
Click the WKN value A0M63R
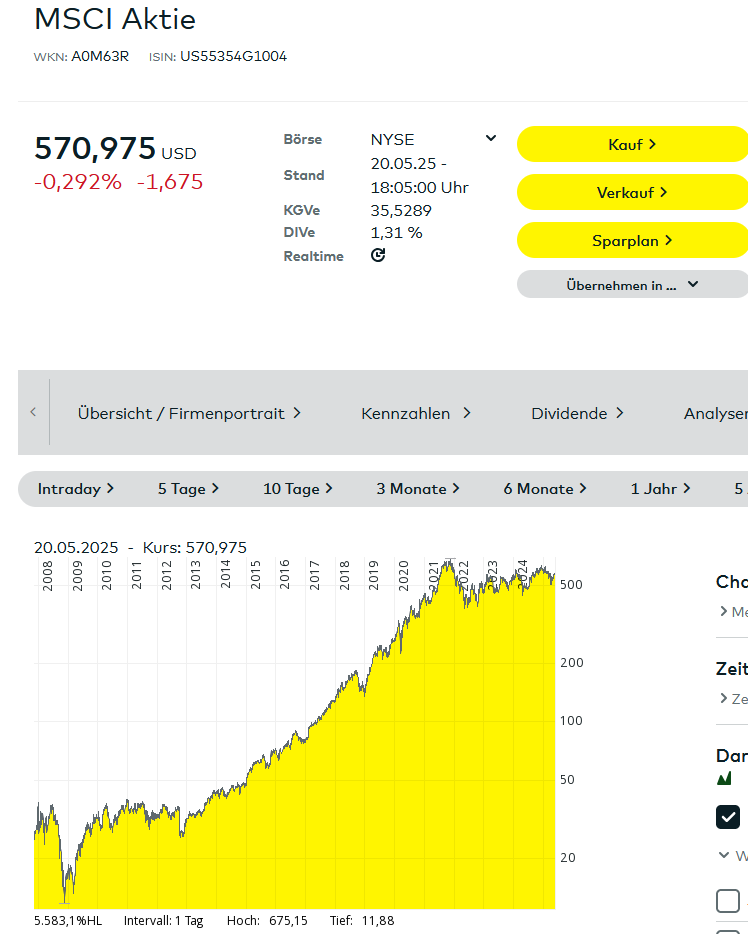pos(100,57)
